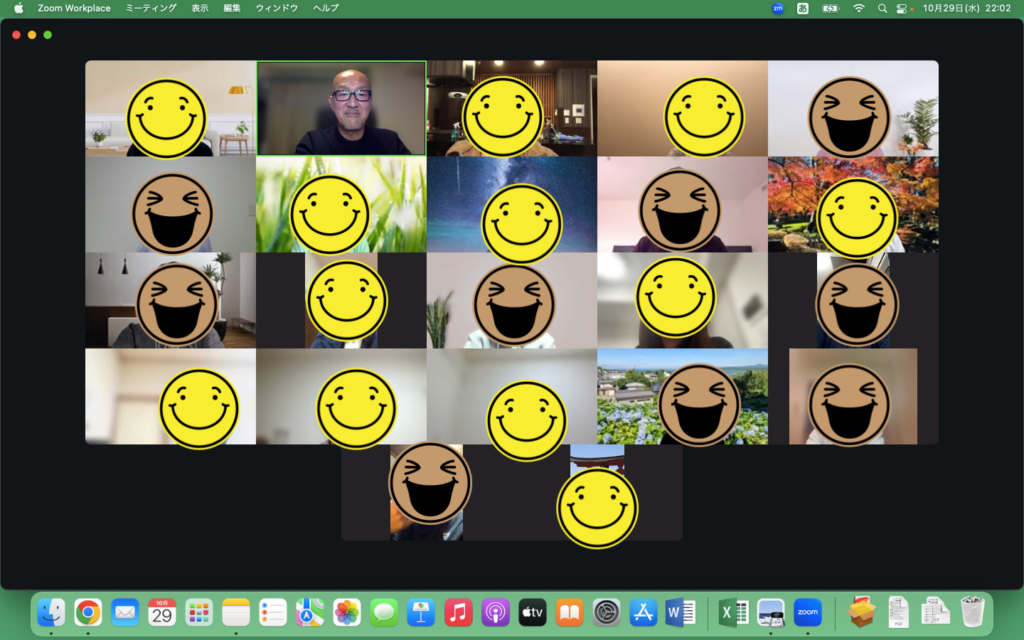Viewport: 1024px width, 640px height.
Task: Open the Wi-Fi status menu
Action: pyautogui.click(x=858, y=8)
